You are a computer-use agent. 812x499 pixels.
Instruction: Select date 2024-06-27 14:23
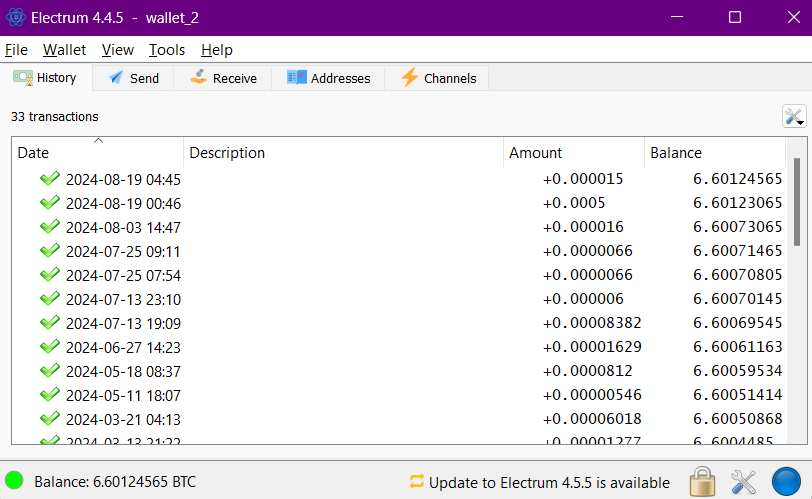click(123, 347)
